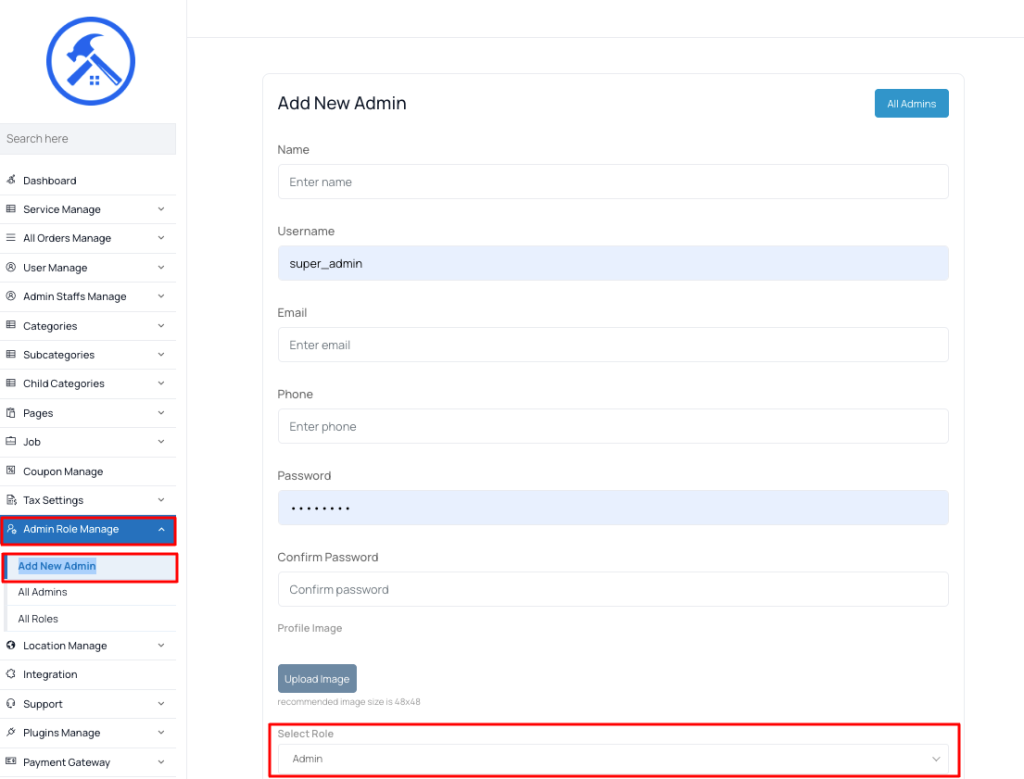The height and width of the screenshot is (779, 1024).
Task: Open Add New Admin submenu item
Action: coord(91,566)
